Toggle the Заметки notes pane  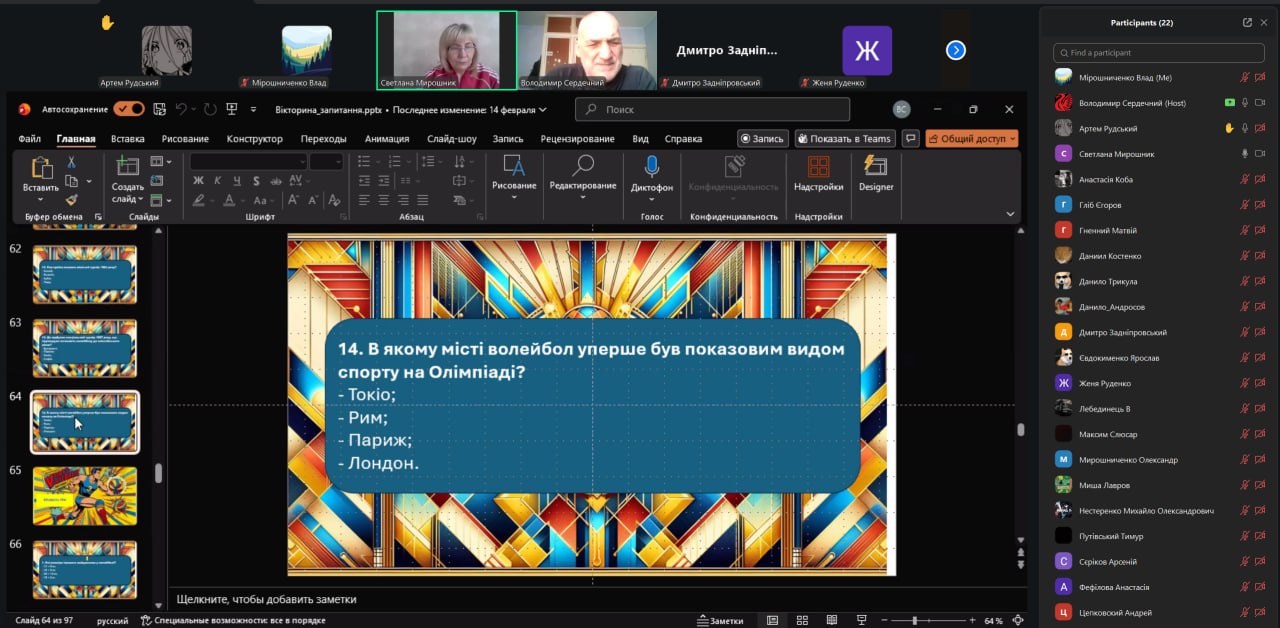pyautogui.click(x=720, y=621)
